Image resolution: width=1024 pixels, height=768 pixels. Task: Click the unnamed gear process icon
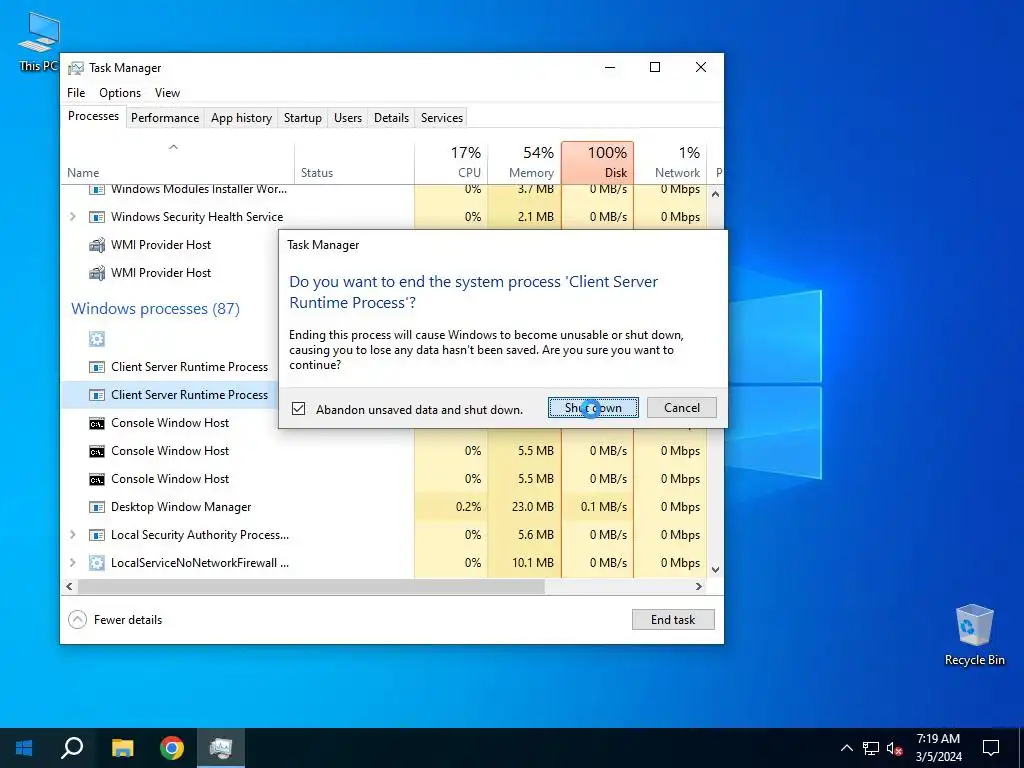[x=97, y=339]
